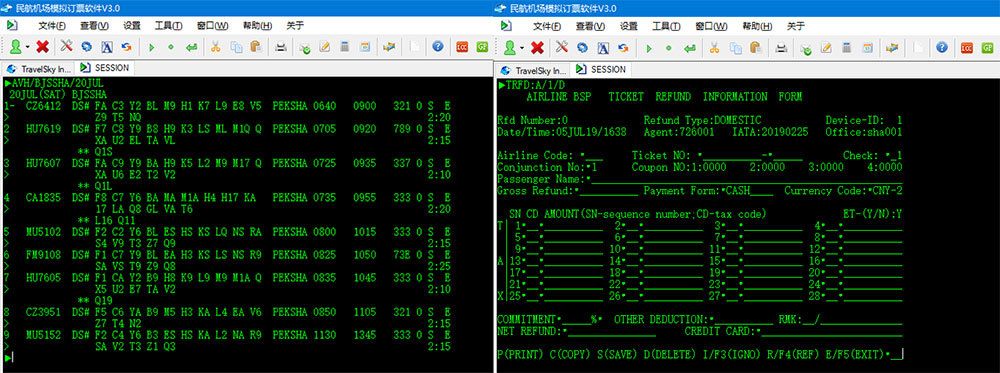This screenshot has height=373, width=1000.
Task: Click the green GP icon in left window
Action: [x=482, y=47]
